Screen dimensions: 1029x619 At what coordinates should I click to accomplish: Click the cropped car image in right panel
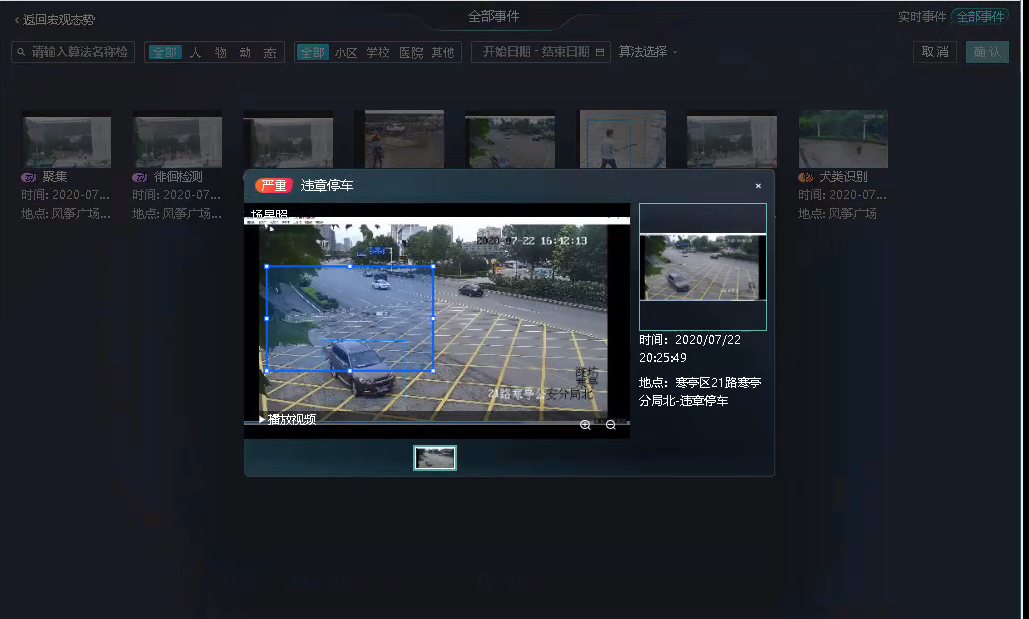click(x=703, y=267)
